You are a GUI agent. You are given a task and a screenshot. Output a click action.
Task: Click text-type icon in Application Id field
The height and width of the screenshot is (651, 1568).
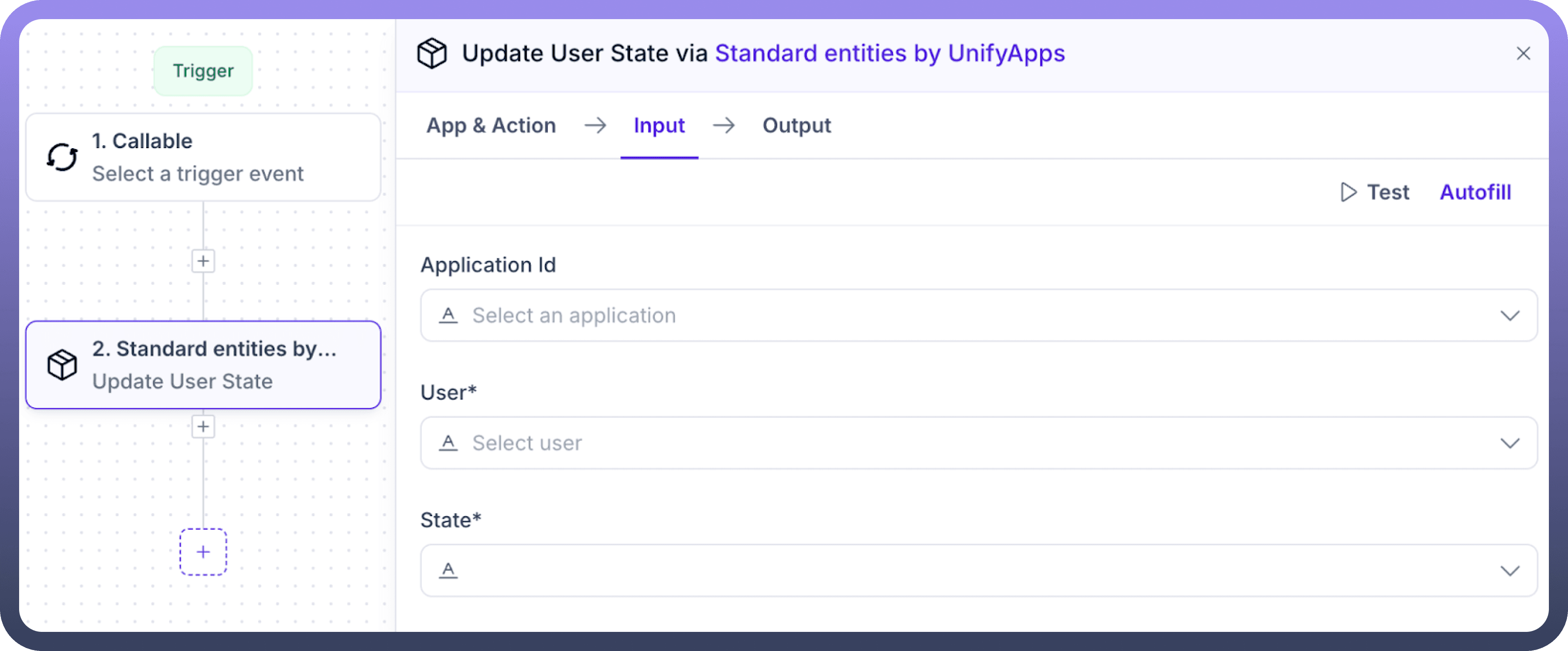(x=448, y=315)
